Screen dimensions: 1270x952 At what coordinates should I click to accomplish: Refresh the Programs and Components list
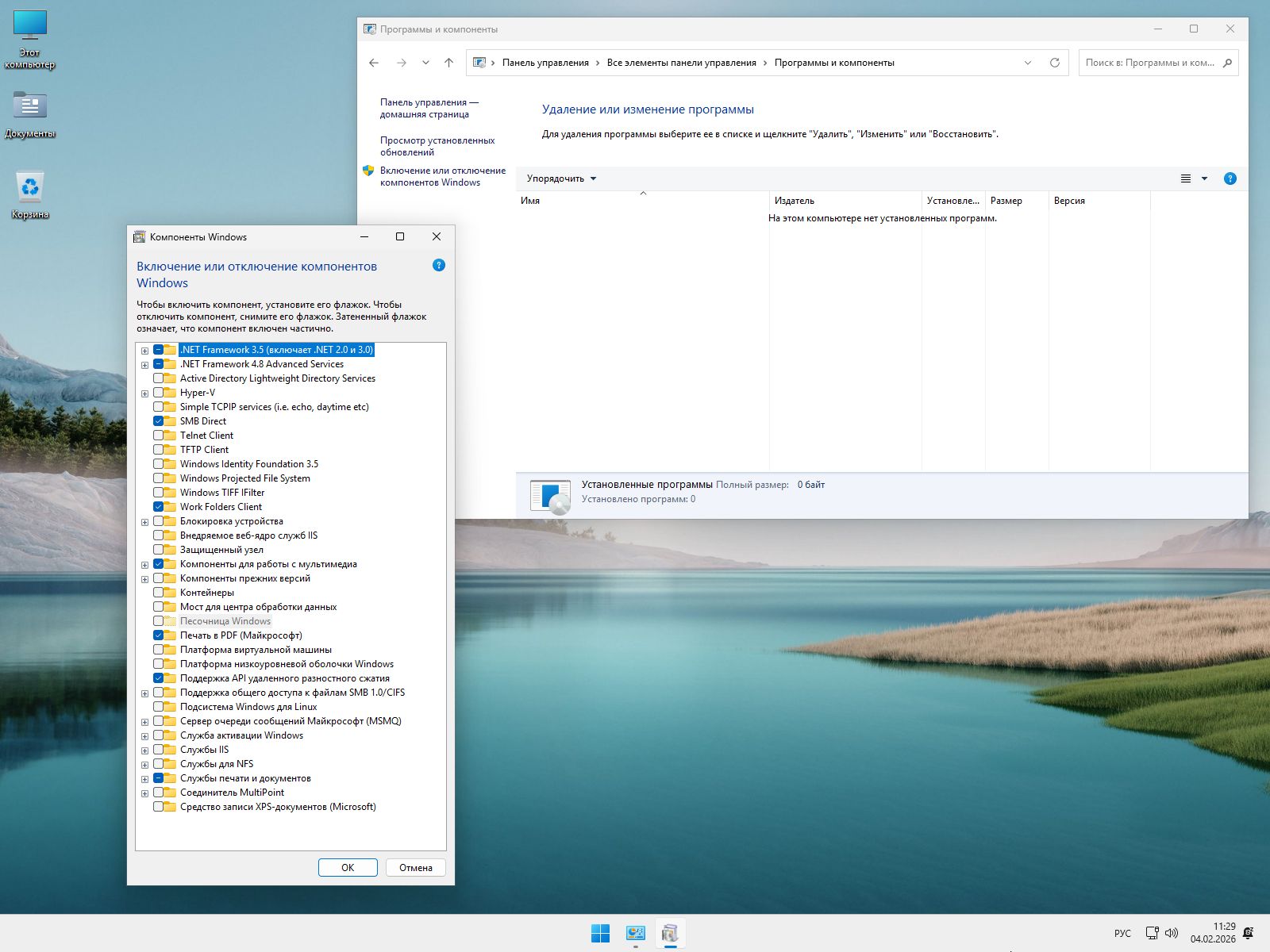pos(1054,63)
